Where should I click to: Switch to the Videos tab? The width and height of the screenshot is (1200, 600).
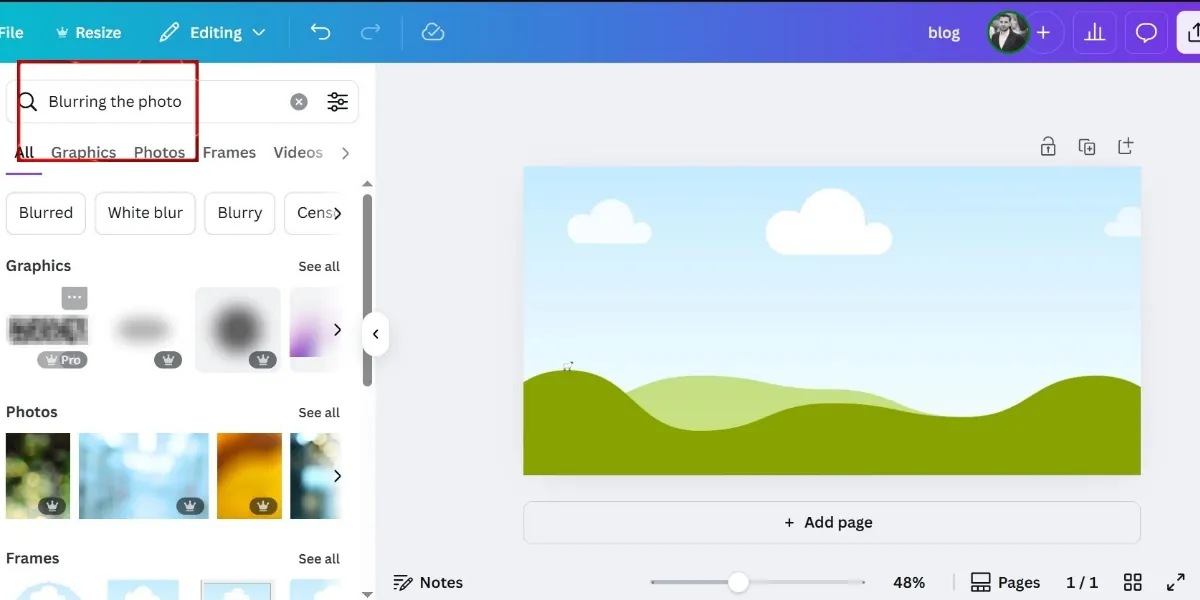point(298,152)
